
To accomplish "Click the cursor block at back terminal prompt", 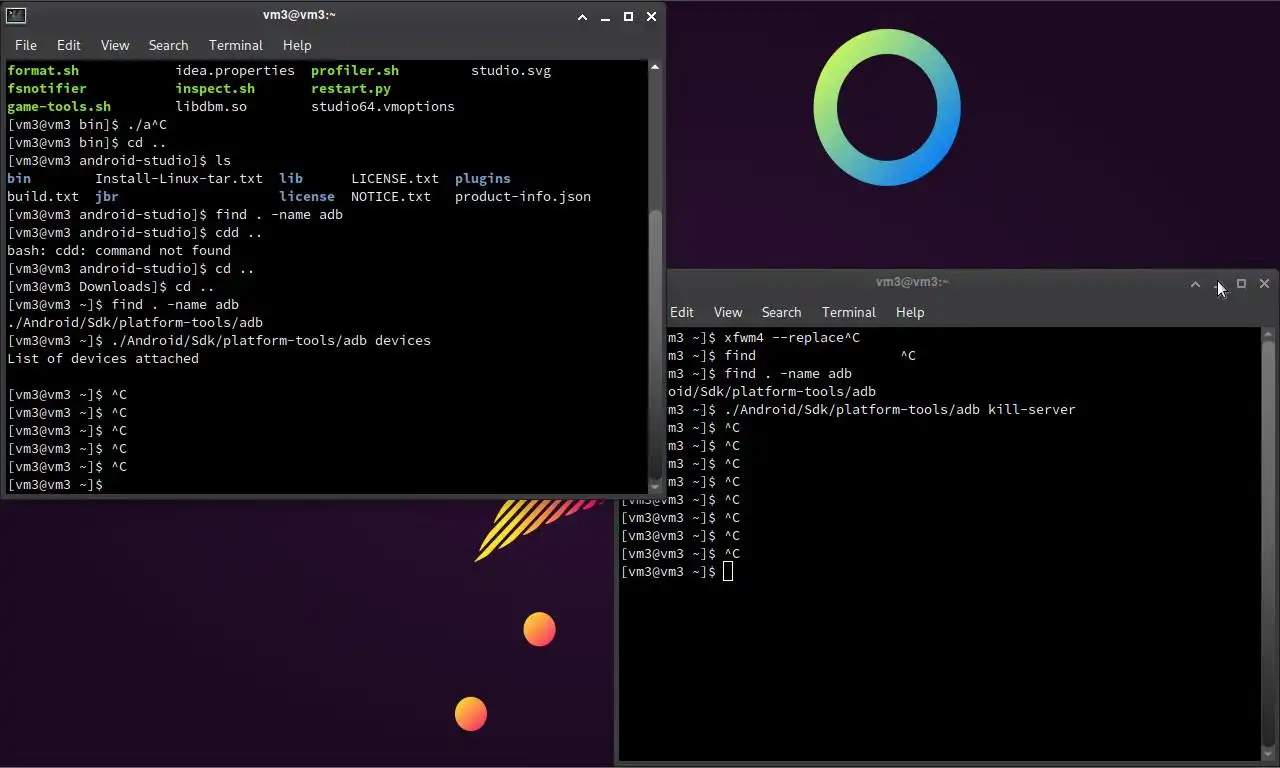I will coord(728,571).
